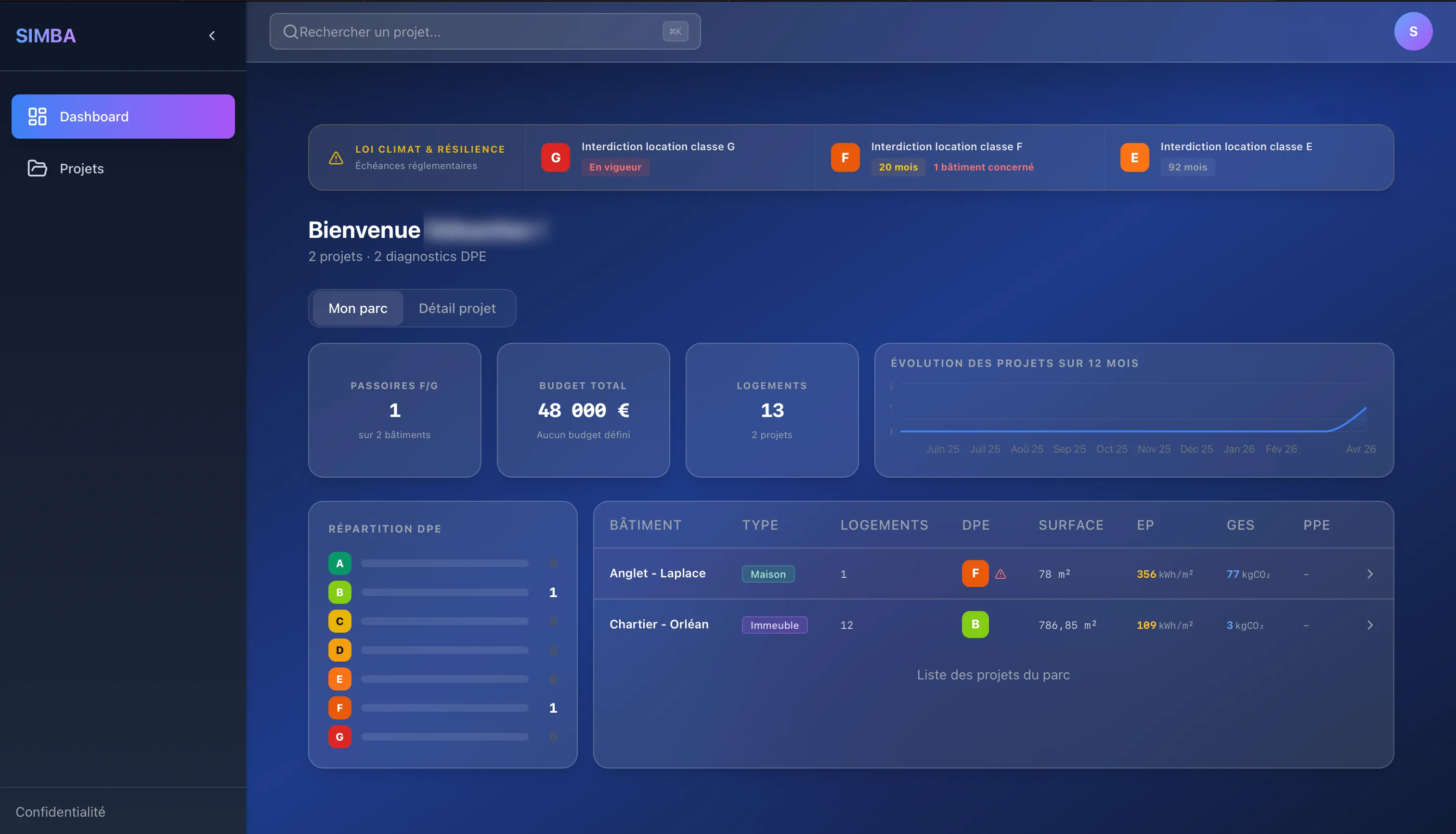Click the 1 bâtiment concerné link
Viewport: 1456px width, 834px height.
tap(984, 167)
